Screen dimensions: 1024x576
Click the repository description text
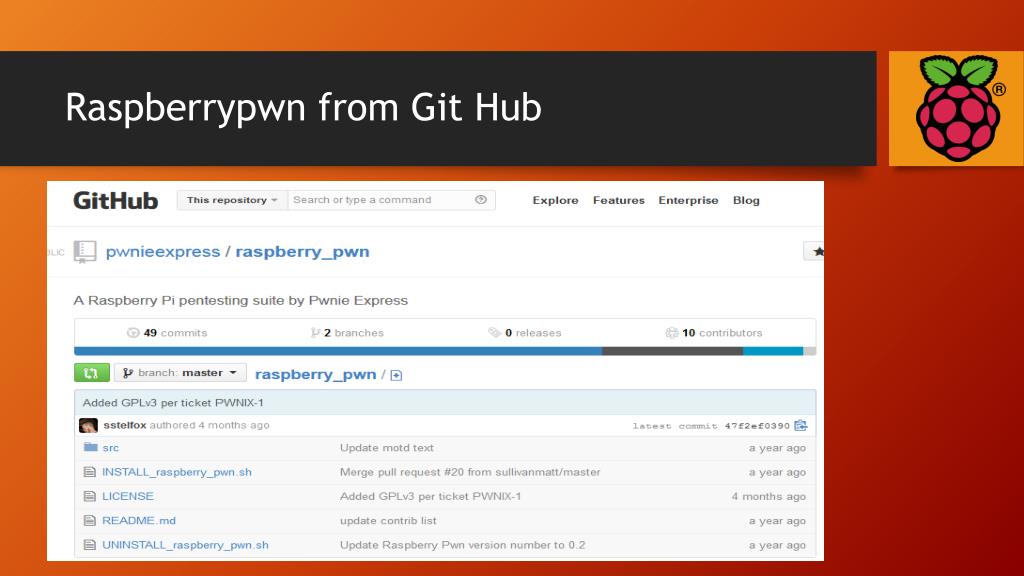point(240,300)
